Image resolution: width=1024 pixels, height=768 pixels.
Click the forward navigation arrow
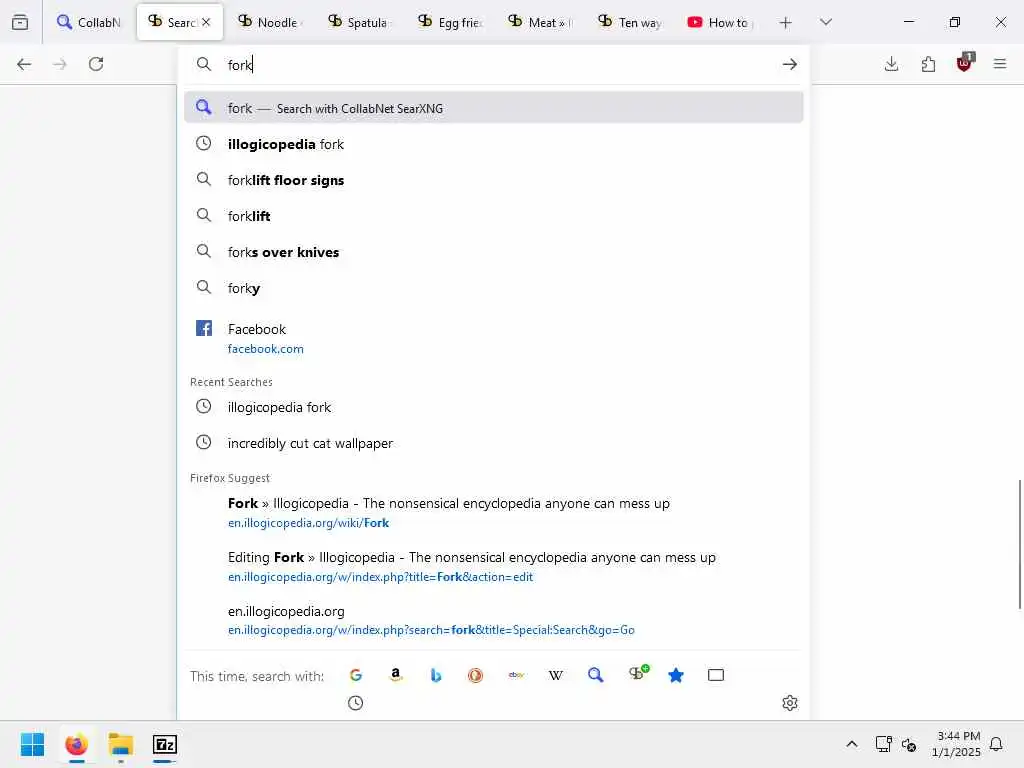click(x=60, y=64)
